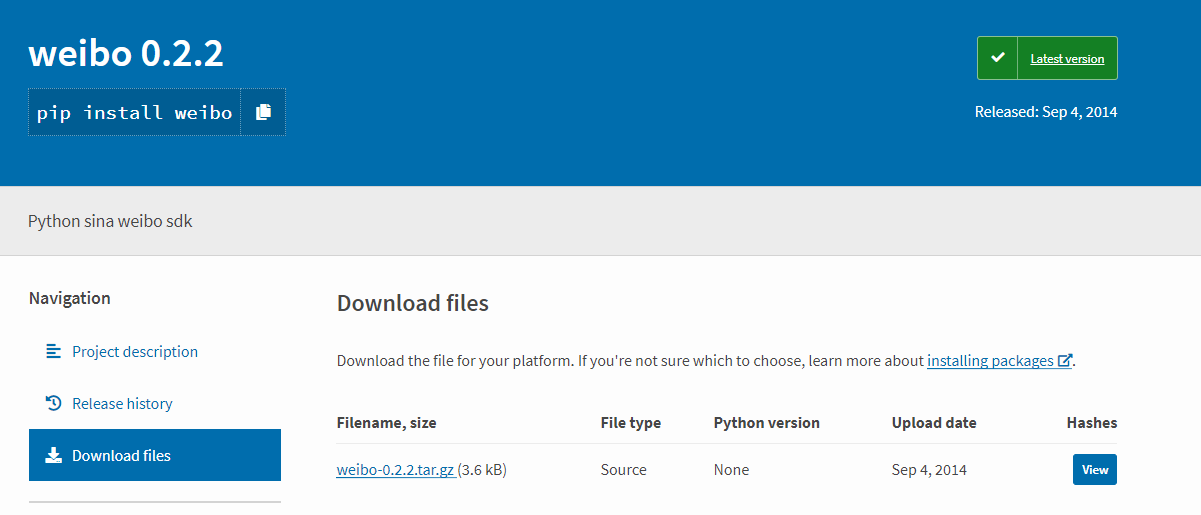Follow the Latest version link

[1067, 59]
